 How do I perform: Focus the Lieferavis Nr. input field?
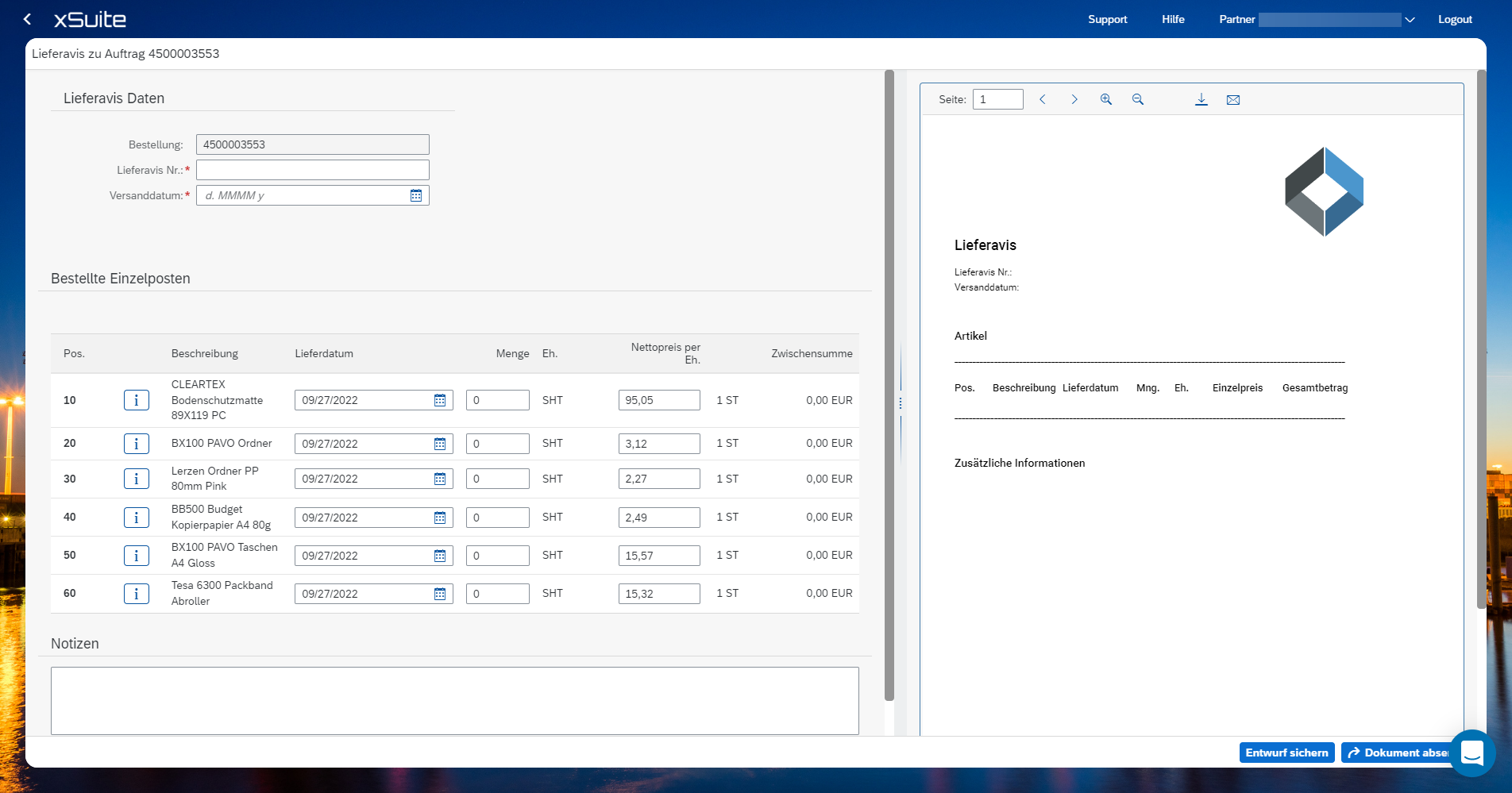pyautogui.click(x=312, y=170)
